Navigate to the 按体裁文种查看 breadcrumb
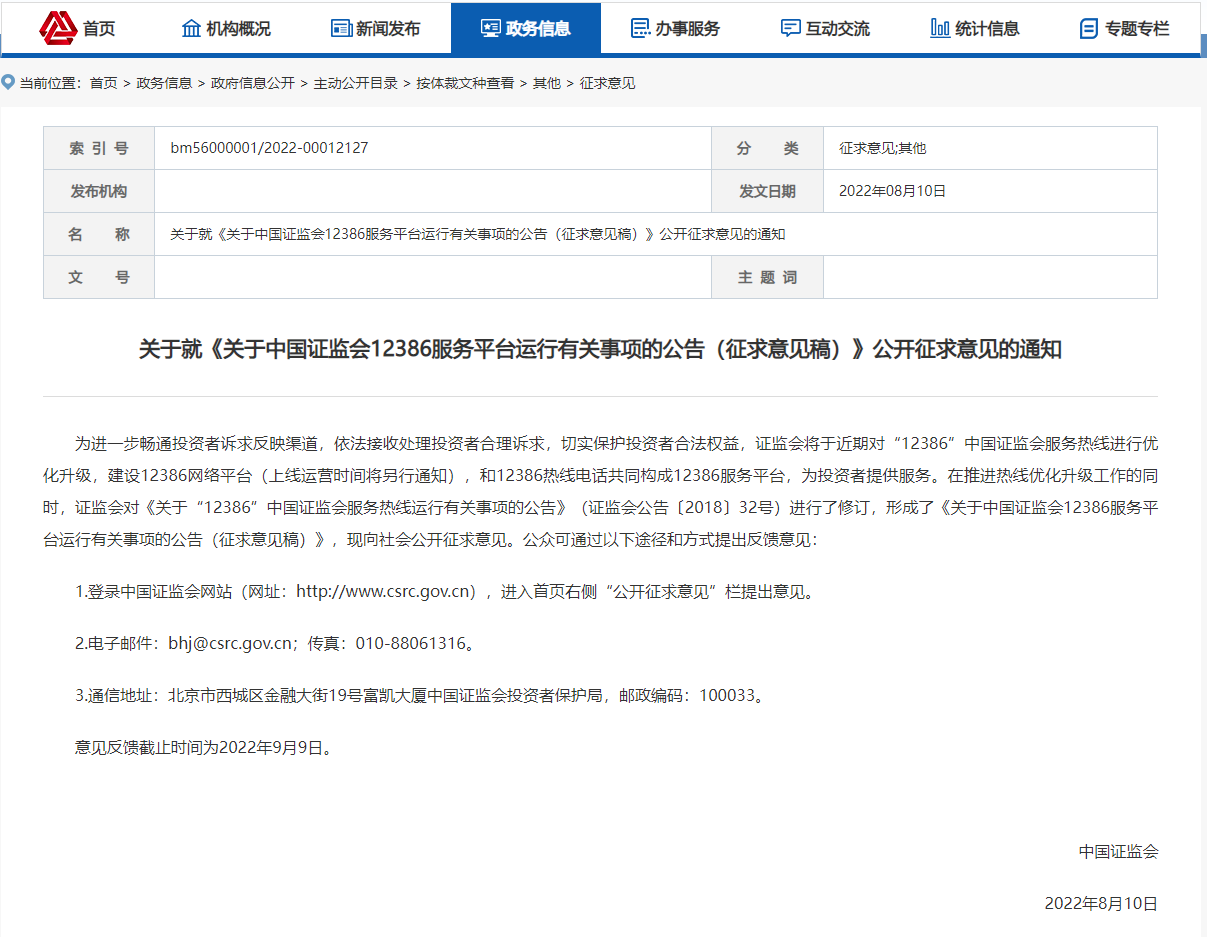Image resolution: width=1207 pixels, height=937 pixels. pos(465,83)
